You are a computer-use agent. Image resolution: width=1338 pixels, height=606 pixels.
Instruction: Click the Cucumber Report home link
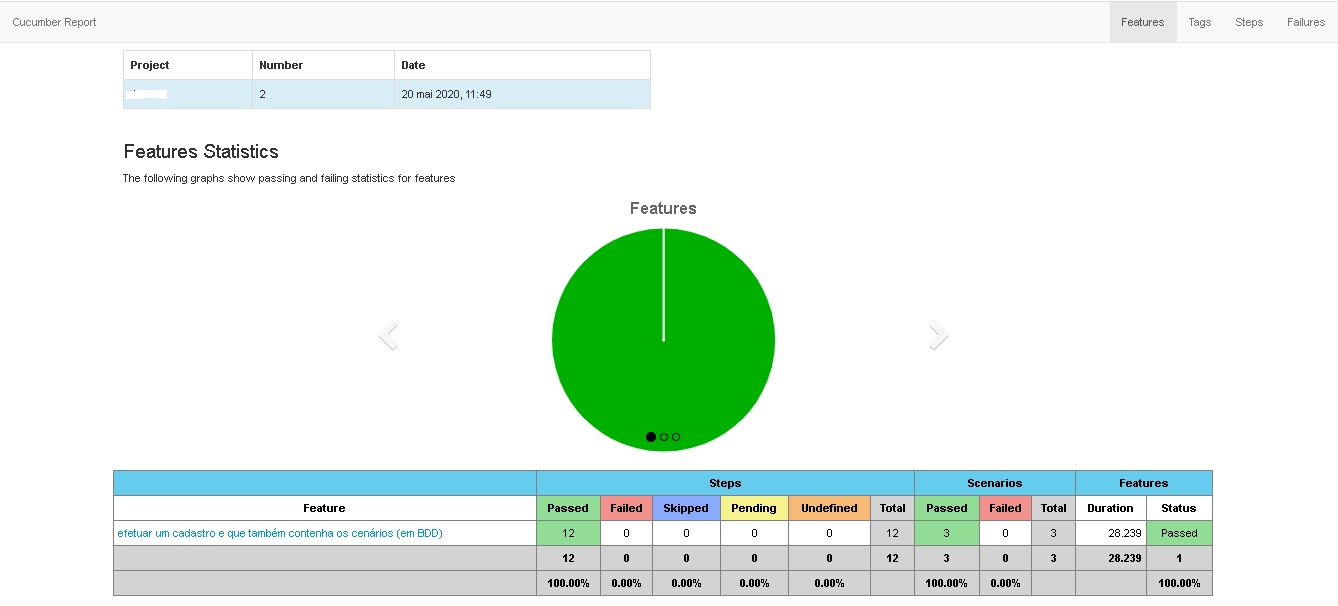coord(54,21)
